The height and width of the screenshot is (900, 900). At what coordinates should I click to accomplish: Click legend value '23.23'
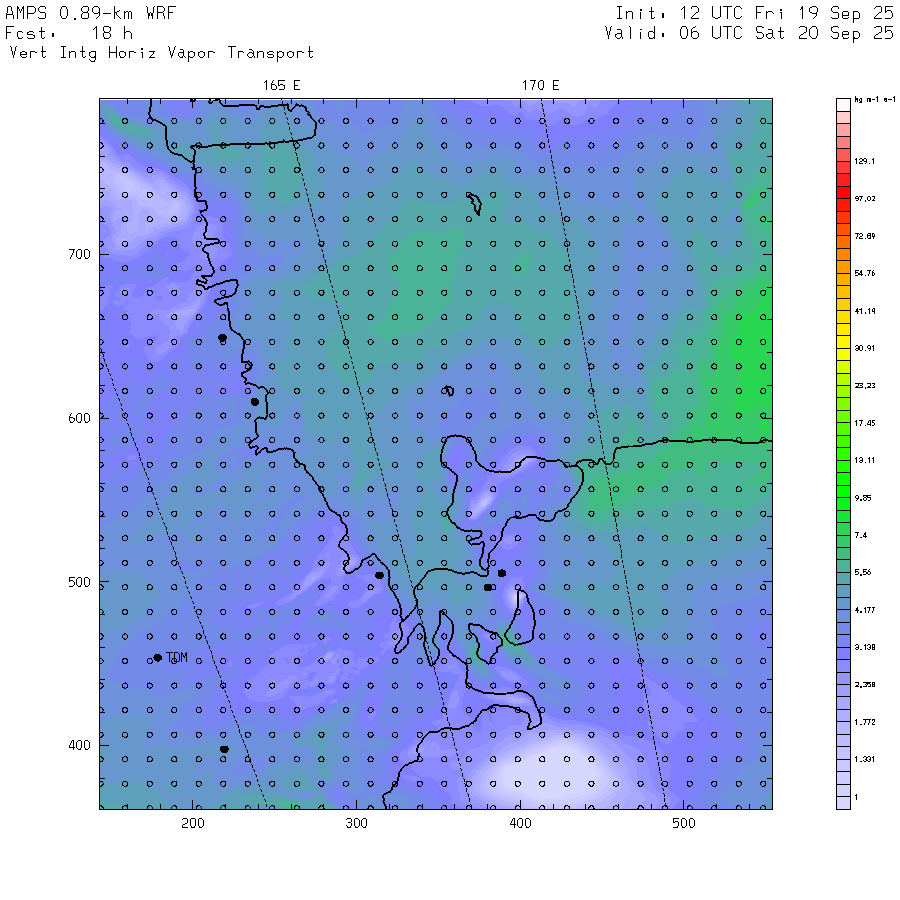pos(864,386)
